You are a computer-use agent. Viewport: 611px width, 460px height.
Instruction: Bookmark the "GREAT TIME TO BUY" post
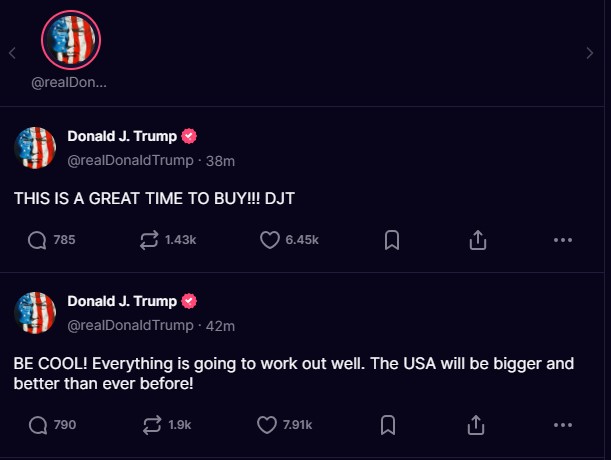392,240
